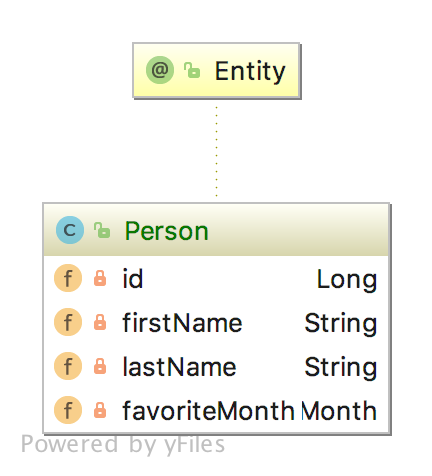Click the field icon next to id
This screenshot has height=476, width=432.
68,278
